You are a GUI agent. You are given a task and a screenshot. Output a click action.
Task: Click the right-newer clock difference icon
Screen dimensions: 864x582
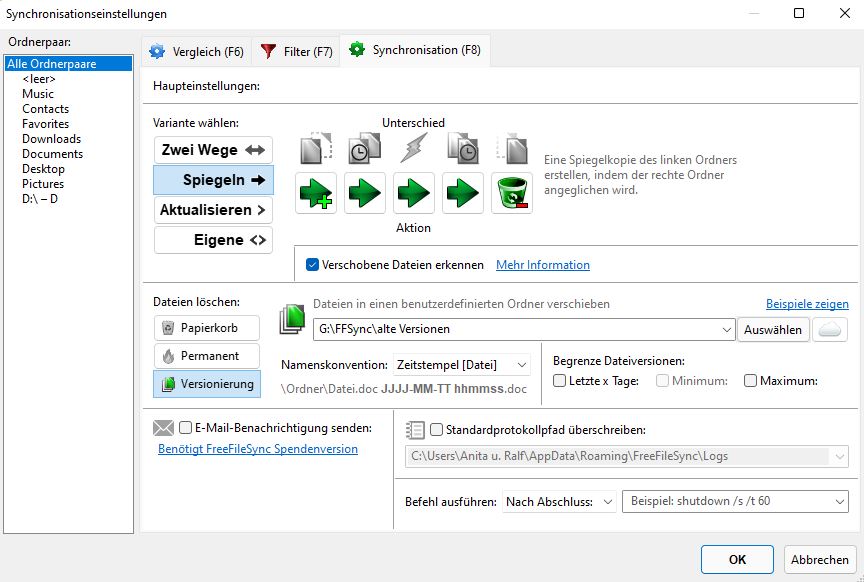coord(463,148)
